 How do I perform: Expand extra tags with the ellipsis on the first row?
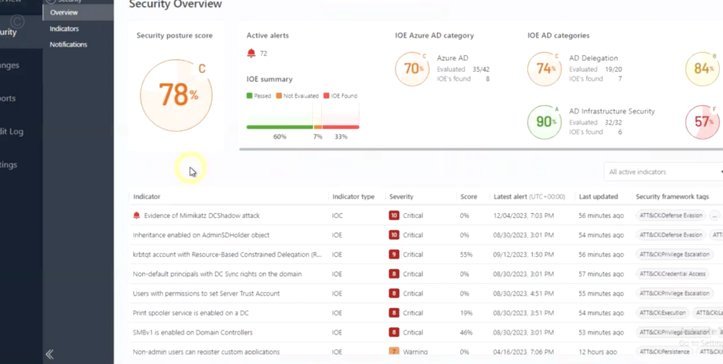[x=715, y=215]
